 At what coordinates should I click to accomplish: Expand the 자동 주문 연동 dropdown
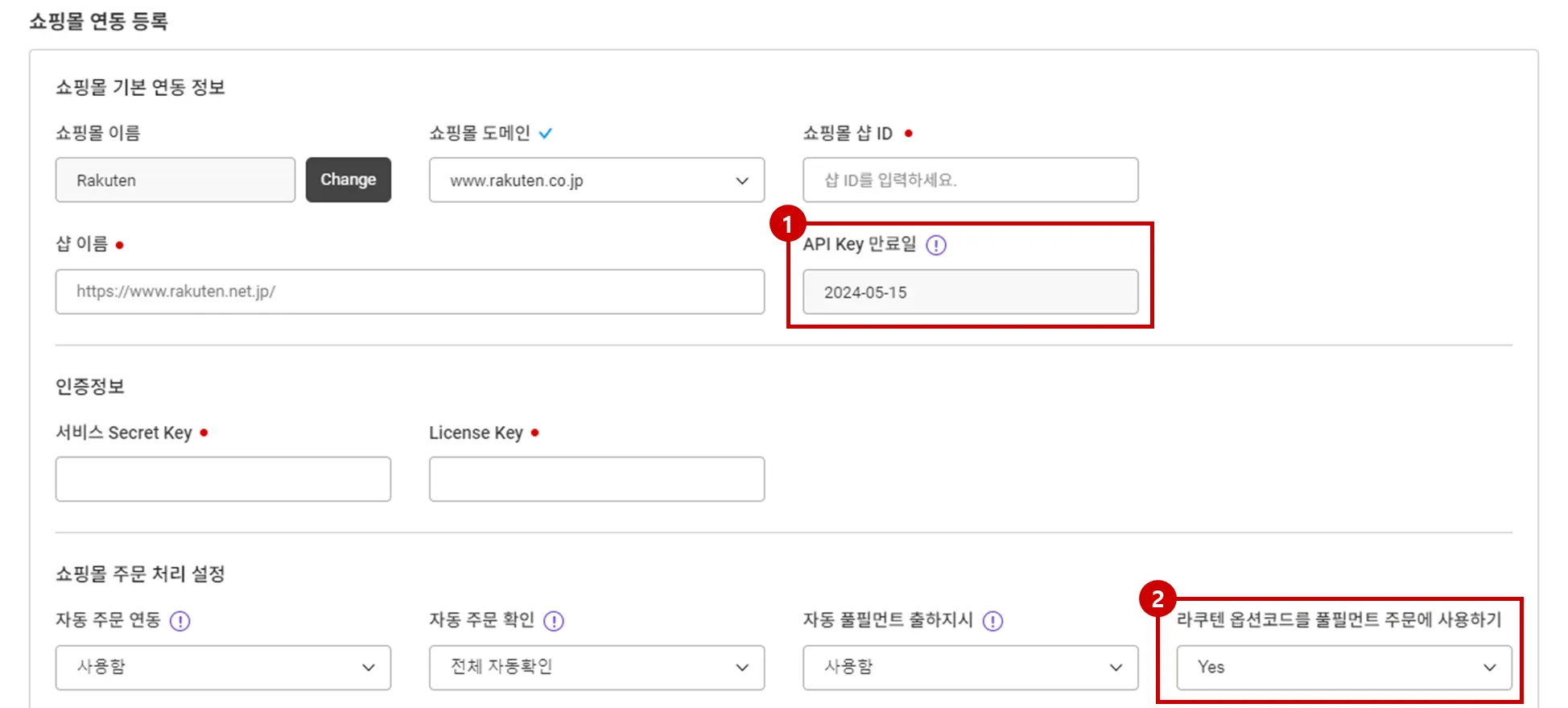(223, 667)
